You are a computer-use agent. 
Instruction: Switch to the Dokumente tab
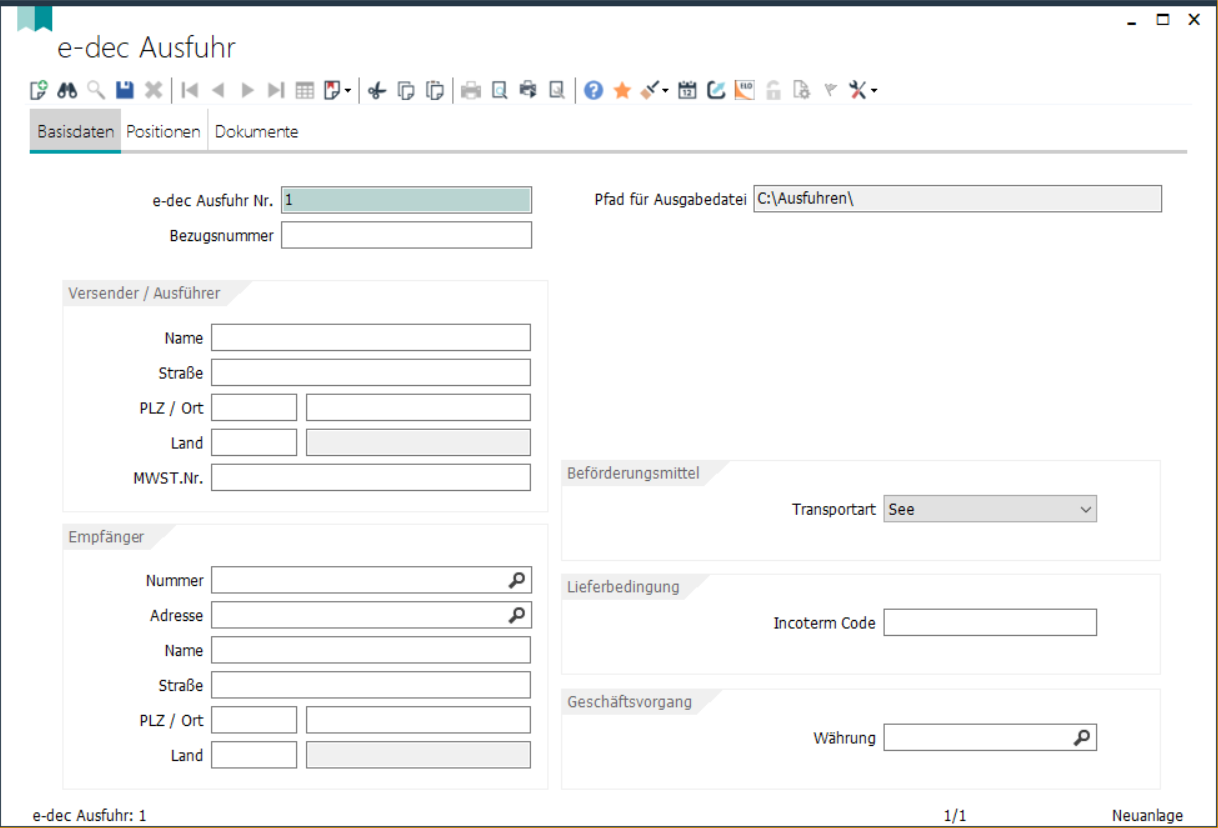(x=256, y=132)
